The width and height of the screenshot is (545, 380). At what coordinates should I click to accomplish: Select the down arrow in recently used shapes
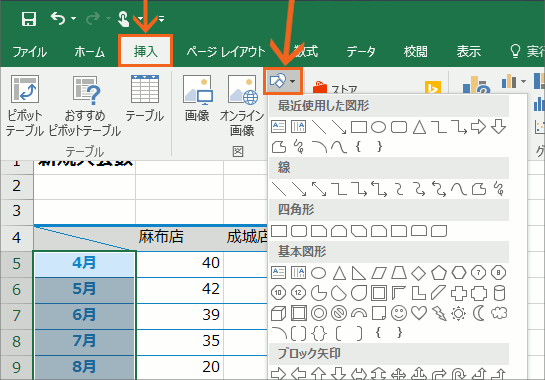click(498, 127)
